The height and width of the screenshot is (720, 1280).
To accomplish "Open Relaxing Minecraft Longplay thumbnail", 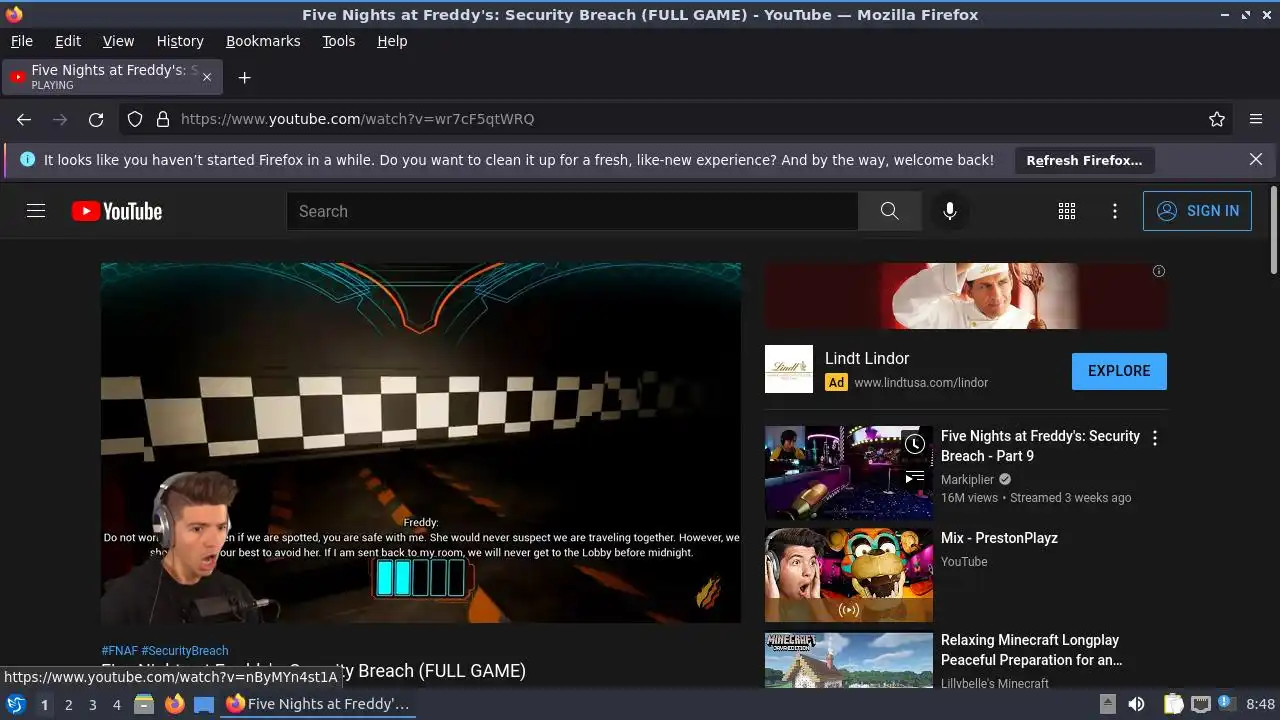I will pyautogui.click(x=848, y=659).
